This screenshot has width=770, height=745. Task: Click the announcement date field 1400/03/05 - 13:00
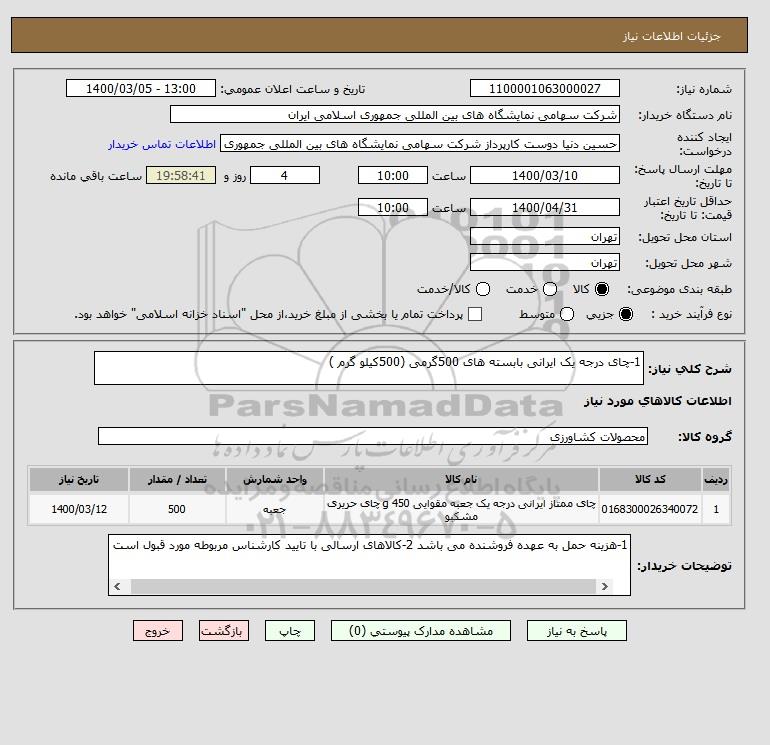pos(141,88)
